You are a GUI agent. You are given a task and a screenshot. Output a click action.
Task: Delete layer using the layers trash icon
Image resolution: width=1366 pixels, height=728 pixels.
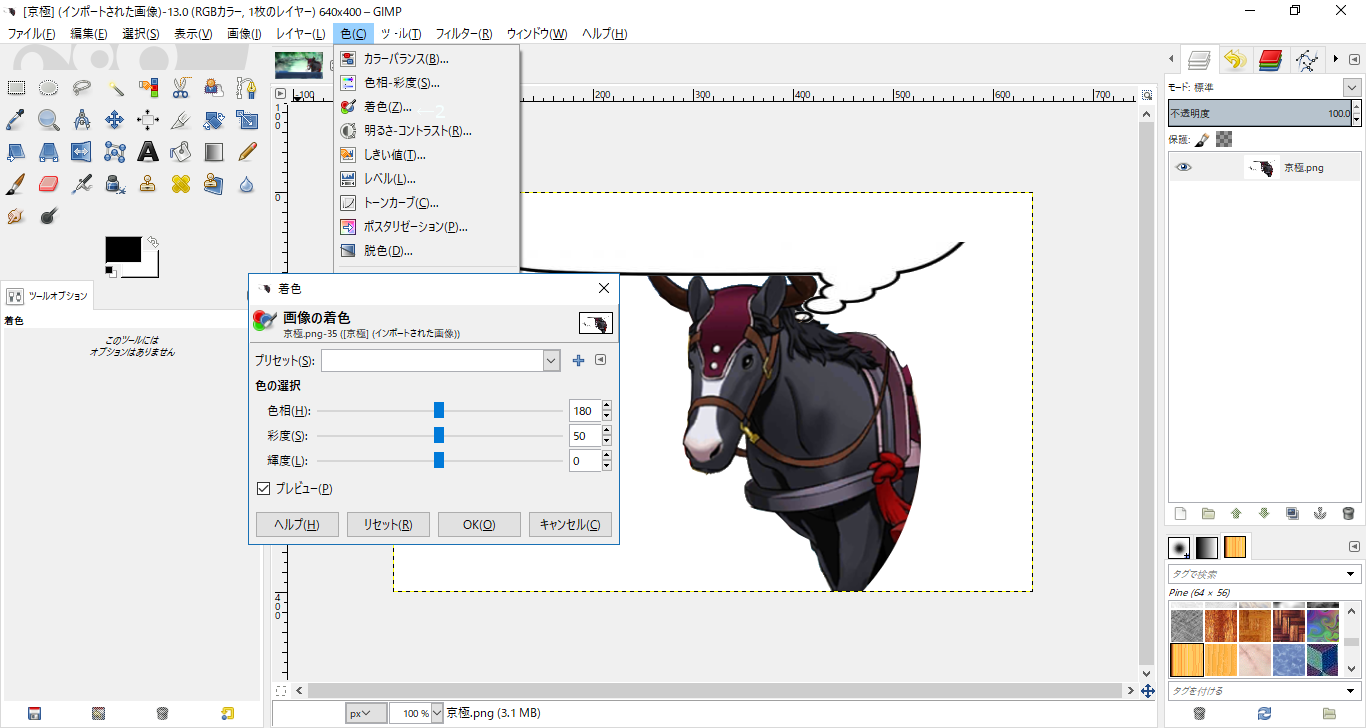[x=1347, y=513]
